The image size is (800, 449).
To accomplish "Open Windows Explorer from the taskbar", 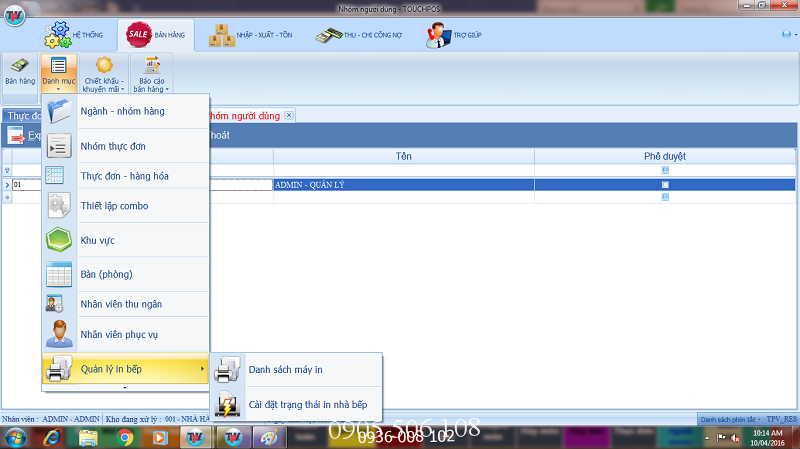I will [88, 438].
